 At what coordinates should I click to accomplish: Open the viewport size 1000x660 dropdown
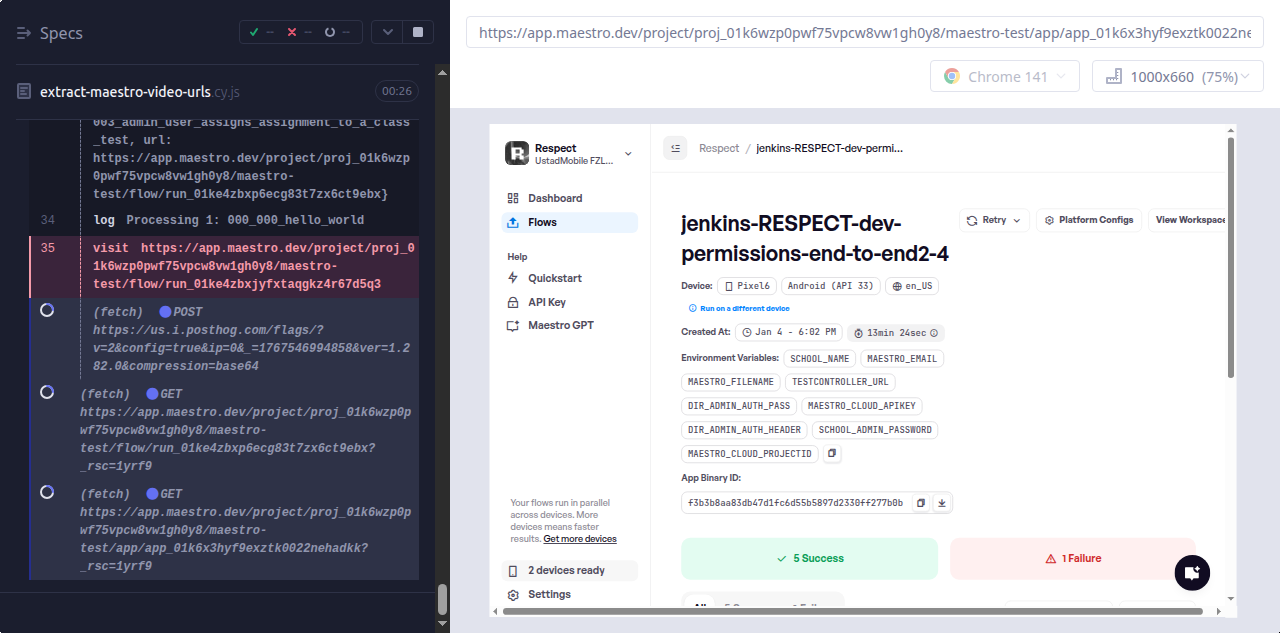pyautogui.click(x=1177, y=77)
